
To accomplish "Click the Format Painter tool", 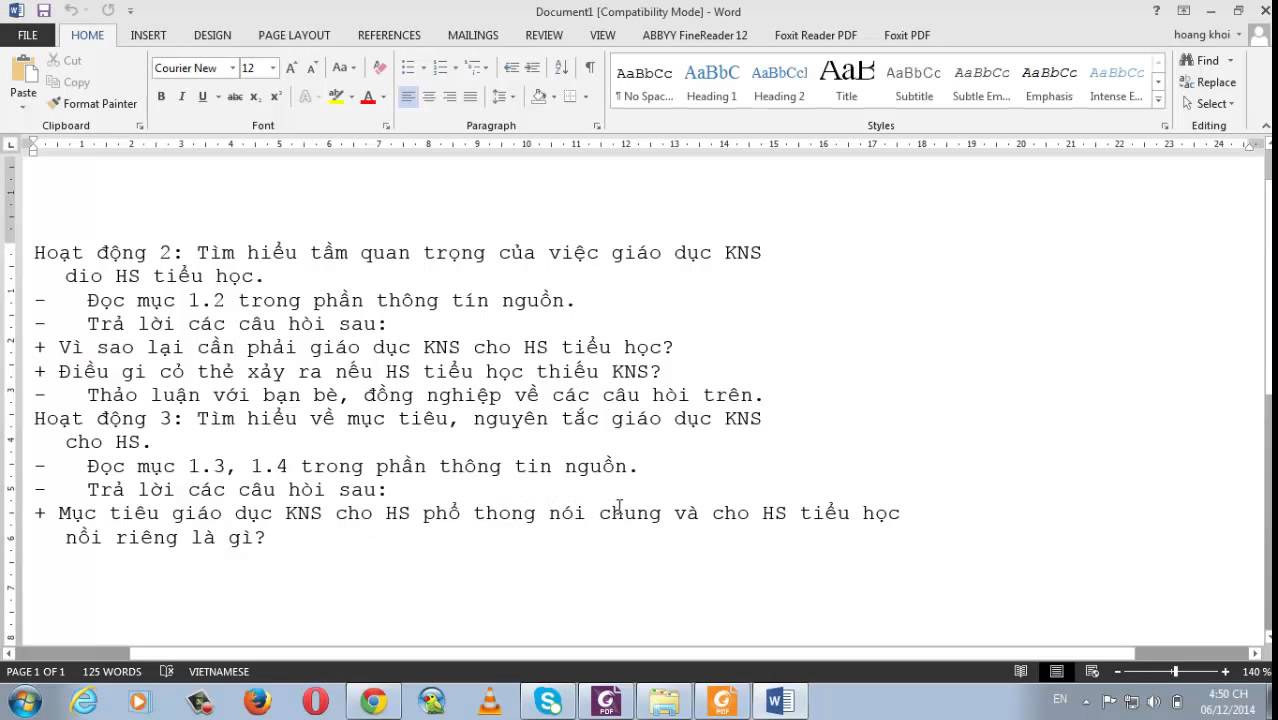I will (92, 103).
